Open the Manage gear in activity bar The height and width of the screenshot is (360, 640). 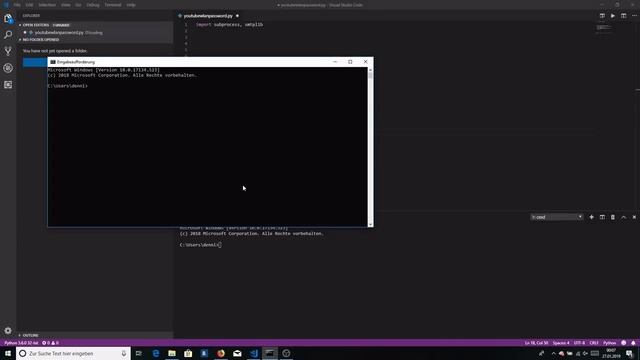(8, 330)
